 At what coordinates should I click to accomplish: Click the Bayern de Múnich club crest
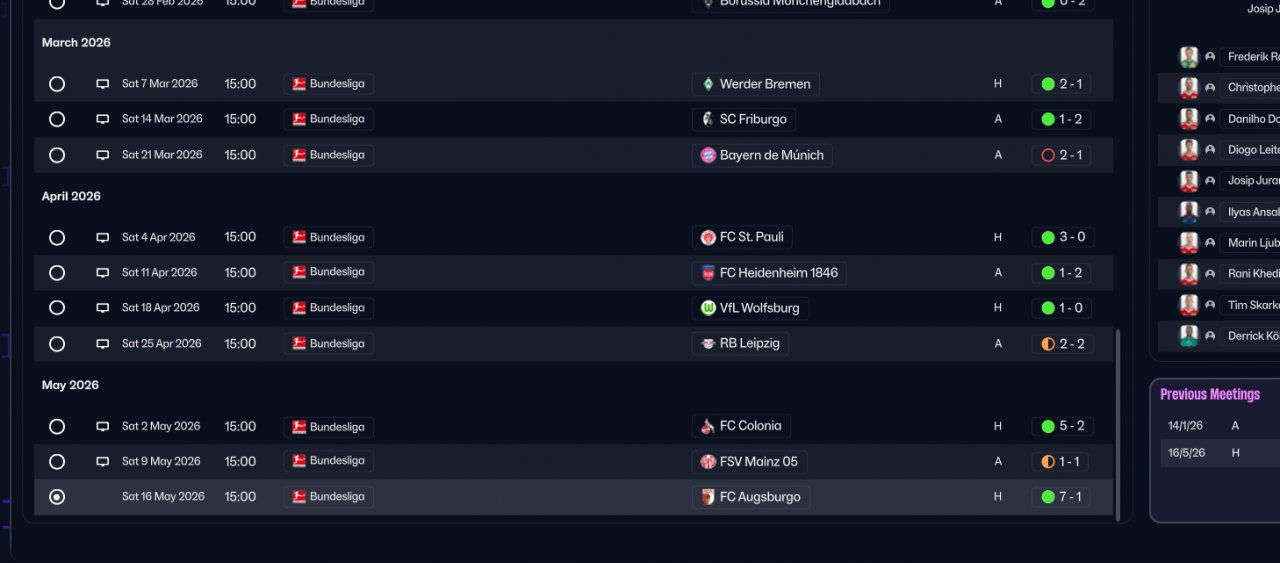(x=708, y=155)
